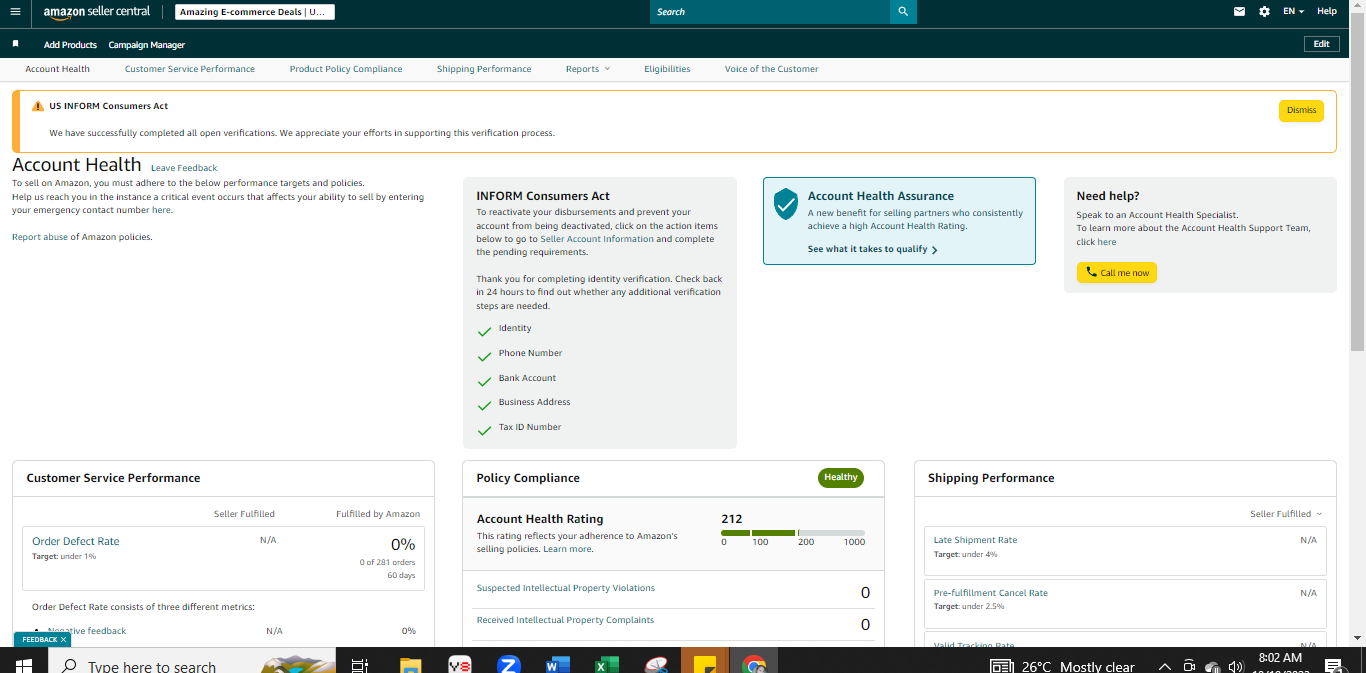The image size is (1366, 673).
Task: Show hidden system tray icons
Action: [x=1164, y=666]
